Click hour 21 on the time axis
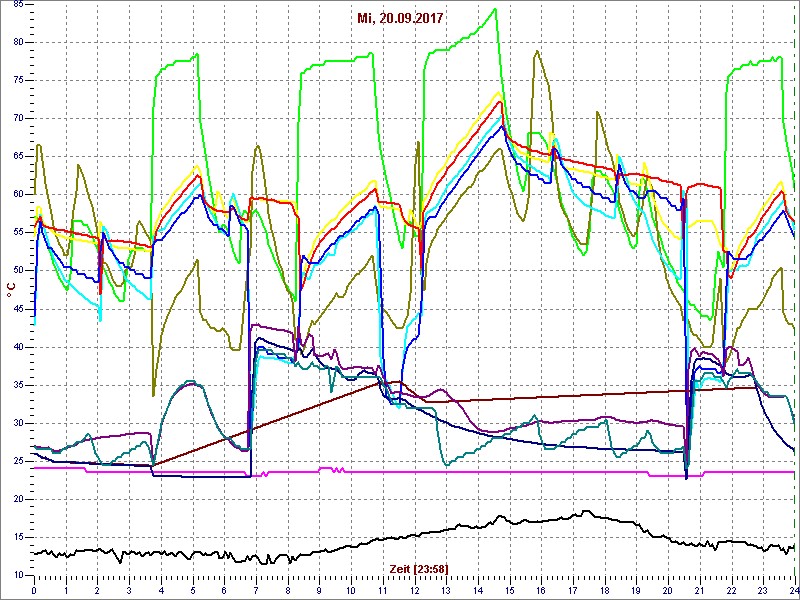 pyautogui.click(x=699, y=590)
